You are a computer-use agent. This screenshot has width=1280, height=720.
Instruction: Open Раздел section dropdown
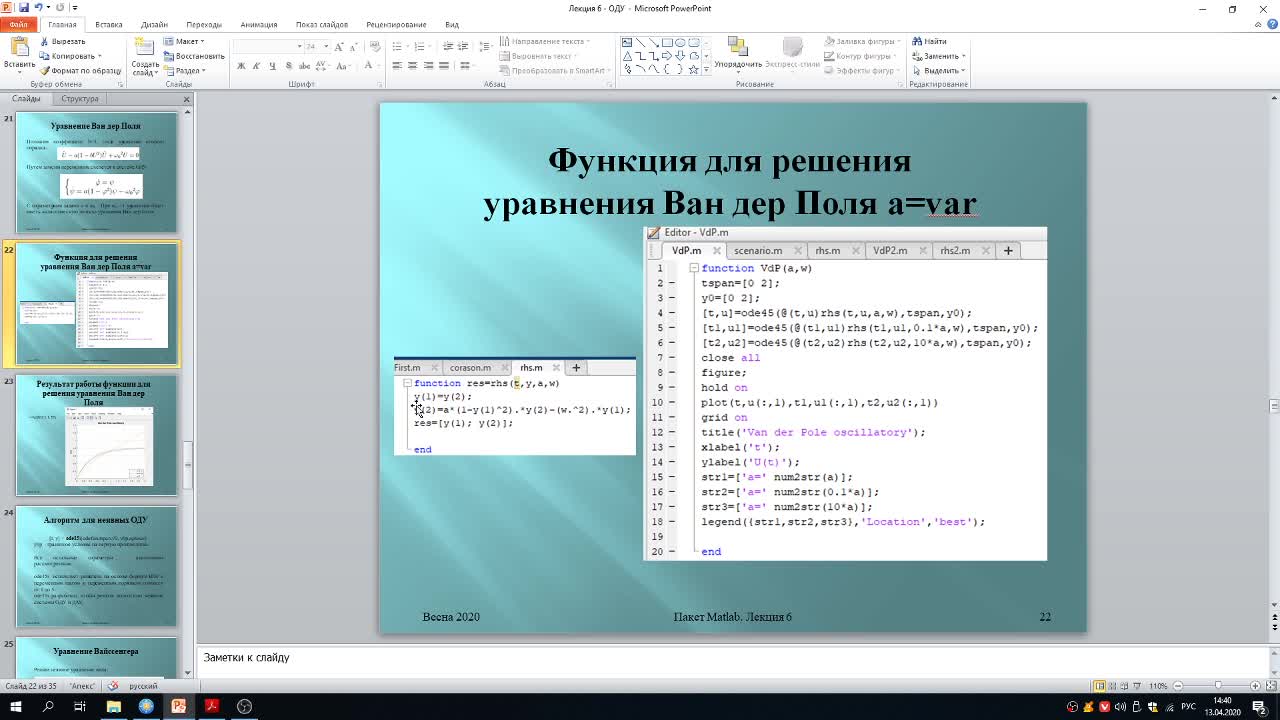185,71
